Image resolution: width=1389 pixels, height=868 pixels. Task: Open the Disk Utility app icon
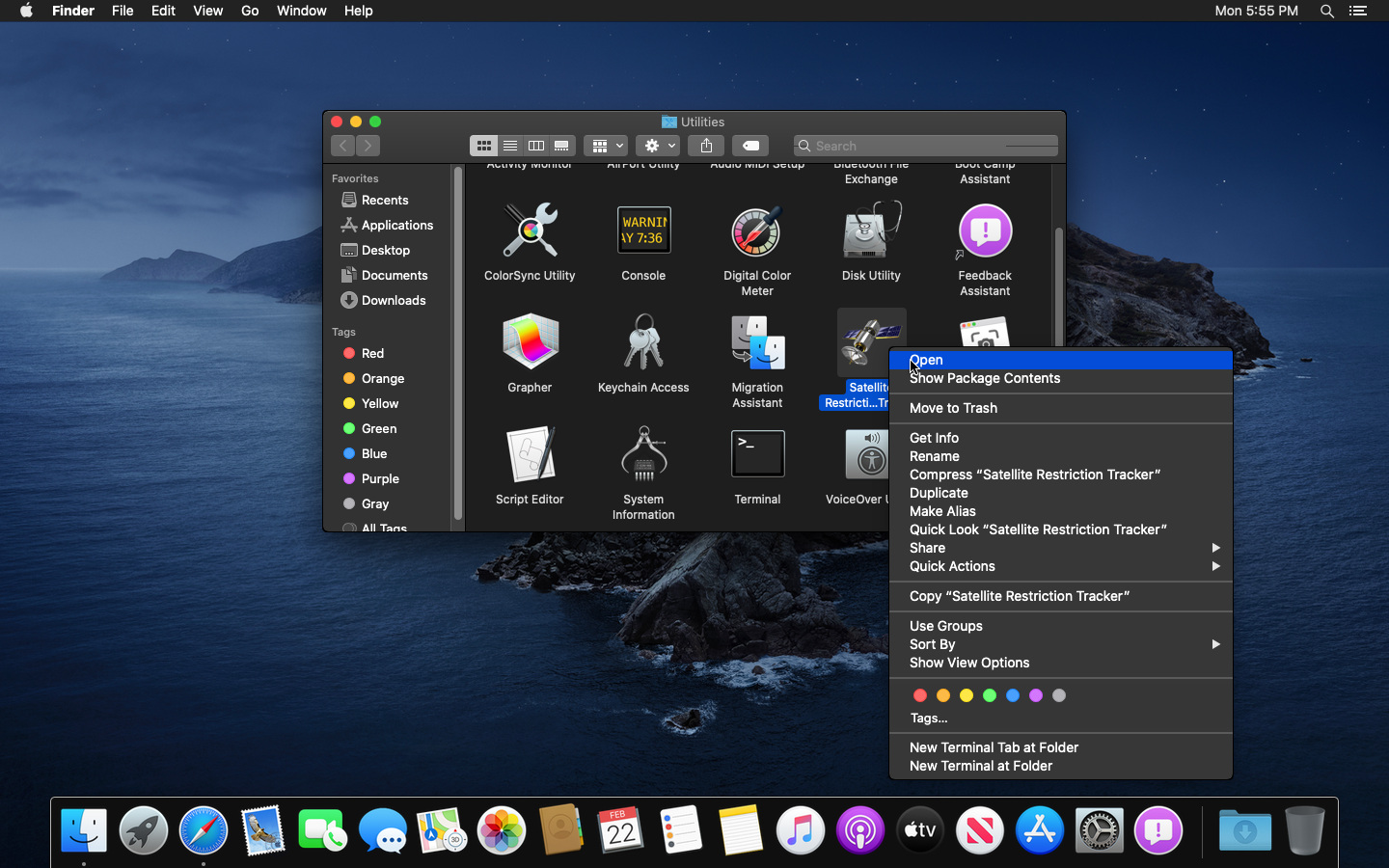871,232
